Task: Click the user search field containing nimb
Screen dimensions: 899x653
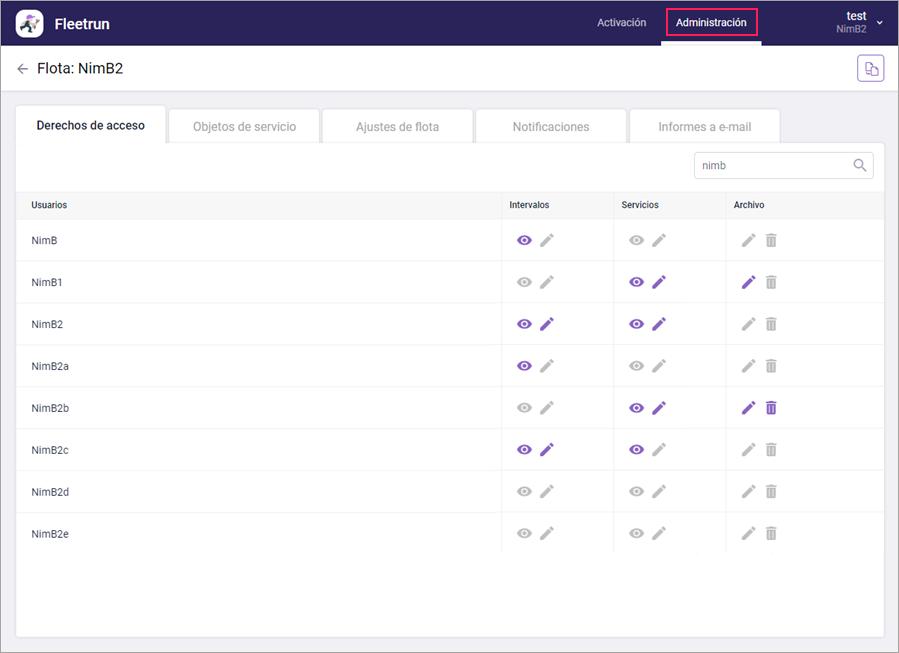Action: 770,166
